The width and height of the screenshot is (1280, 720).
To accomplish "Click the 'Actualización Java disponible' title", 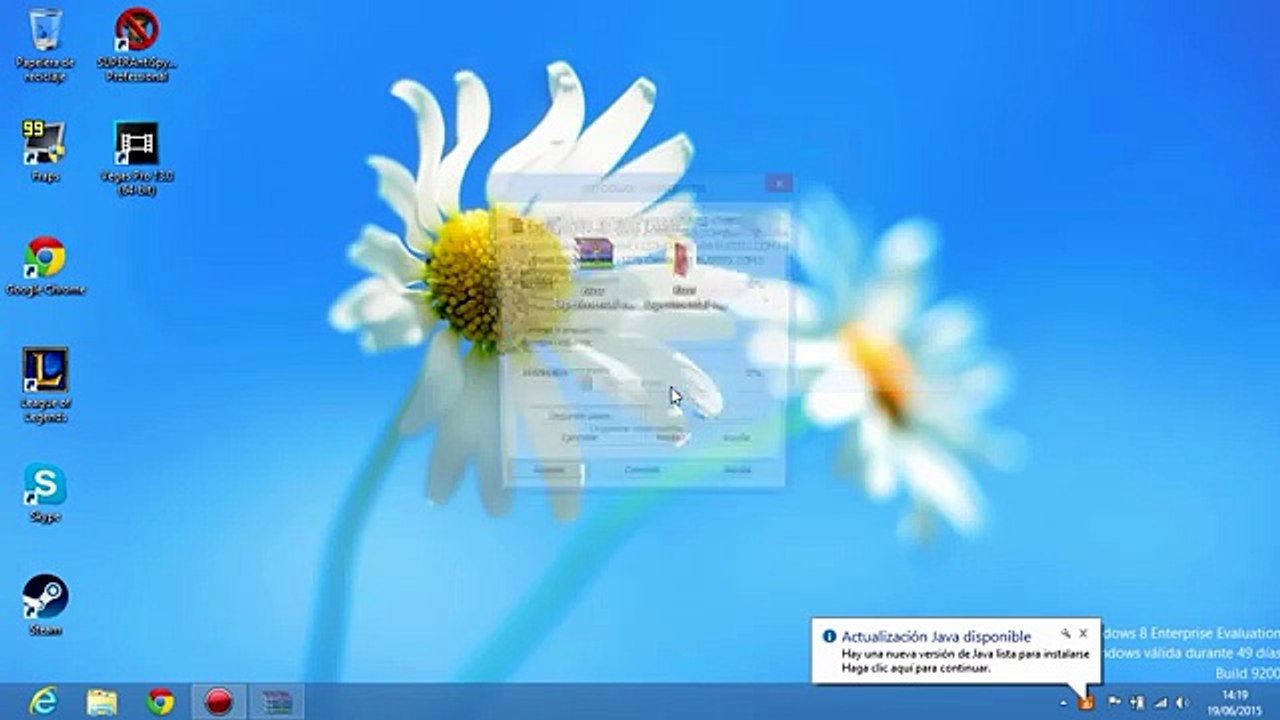I will click(936, 636).
